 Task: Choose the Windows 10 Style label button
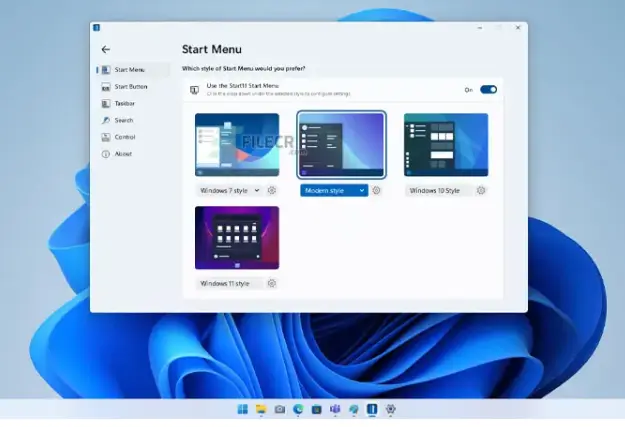click(437, 190)
